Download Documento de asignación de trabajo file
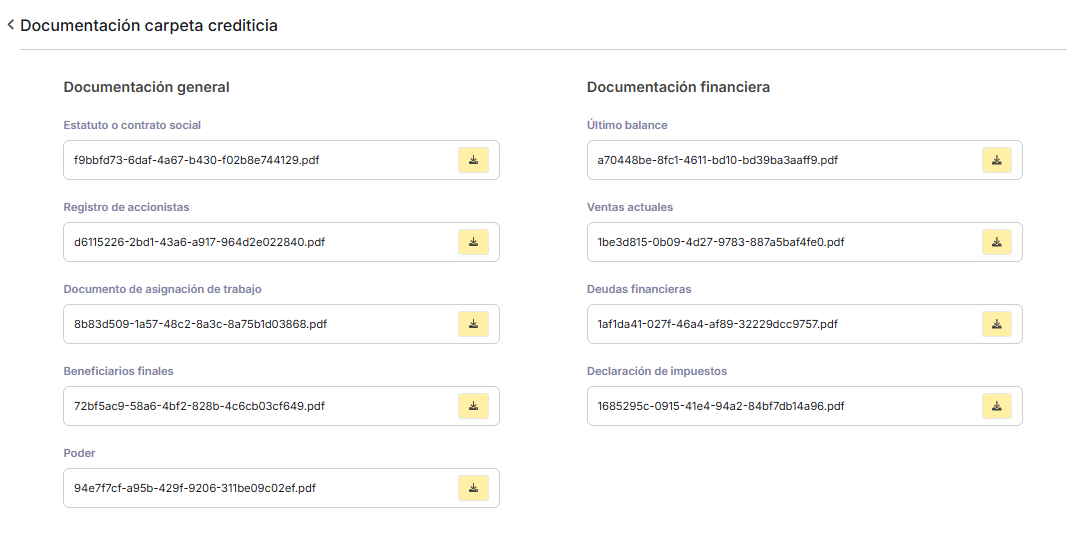 [x=473, y=324]
